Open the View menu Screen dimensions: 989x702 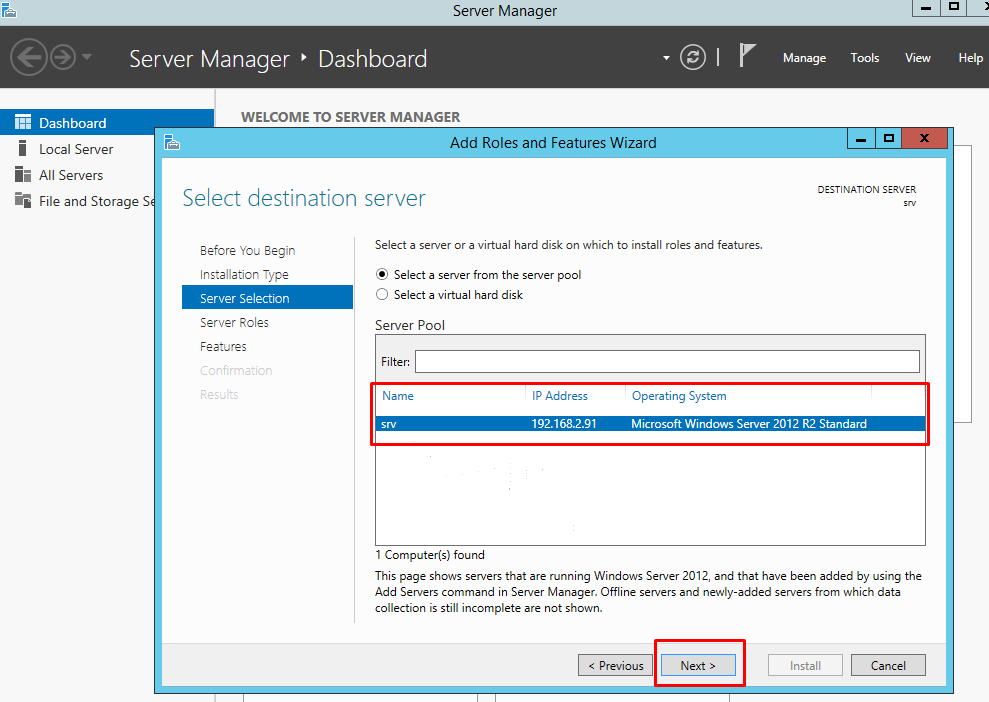pos(917,58)
